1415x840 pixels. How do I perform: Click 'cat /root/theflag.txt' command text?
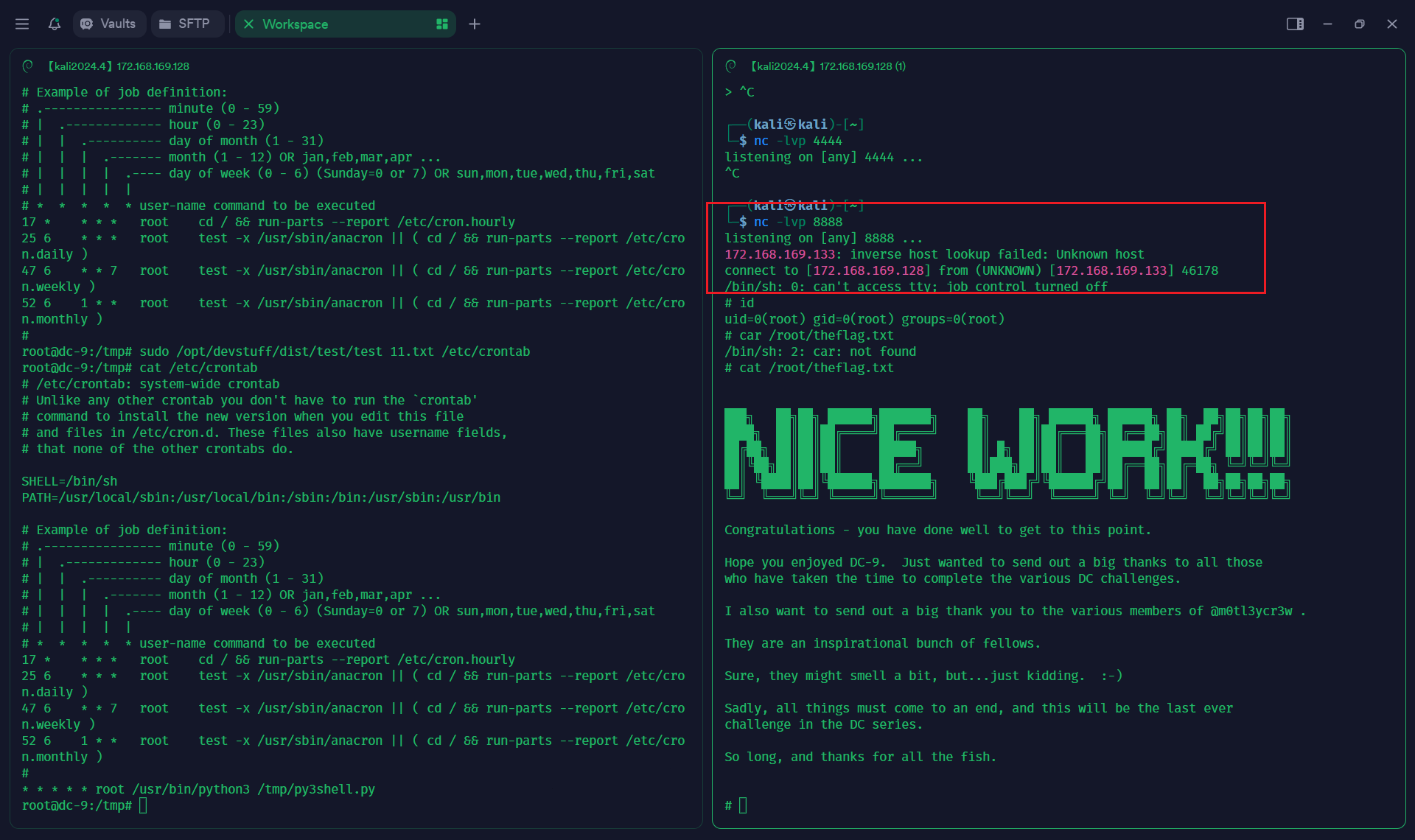[816, 368]
